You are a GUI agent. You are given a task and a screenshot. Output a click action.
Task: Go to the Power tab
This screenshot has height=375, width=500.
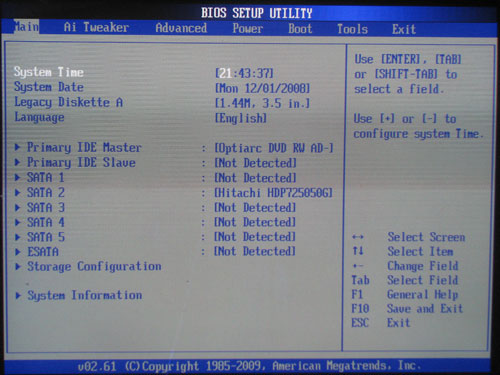(248, 28)
